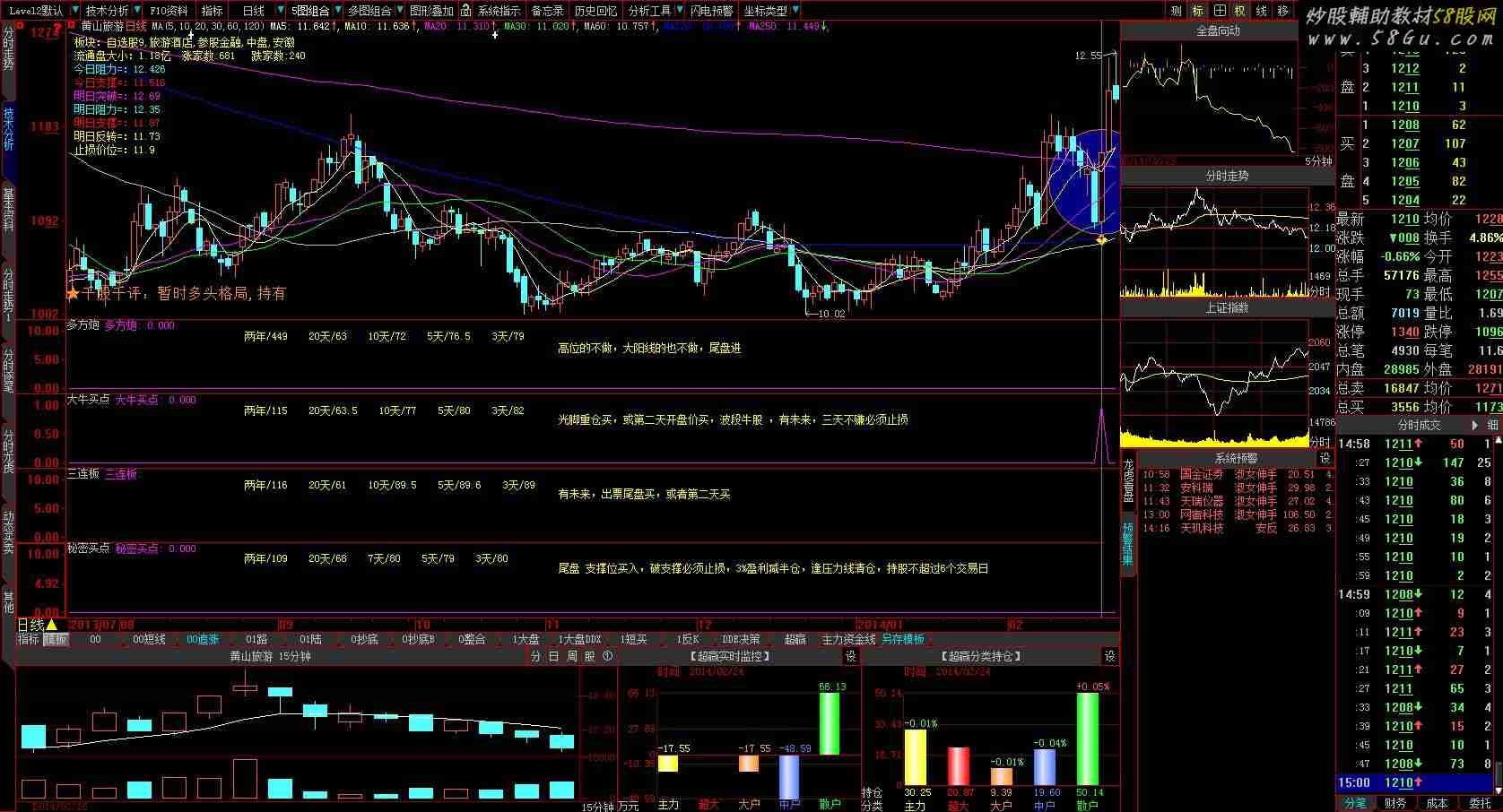Click the 权 tool icon
Viewport: 1503px width, 812px height.
1240,11
